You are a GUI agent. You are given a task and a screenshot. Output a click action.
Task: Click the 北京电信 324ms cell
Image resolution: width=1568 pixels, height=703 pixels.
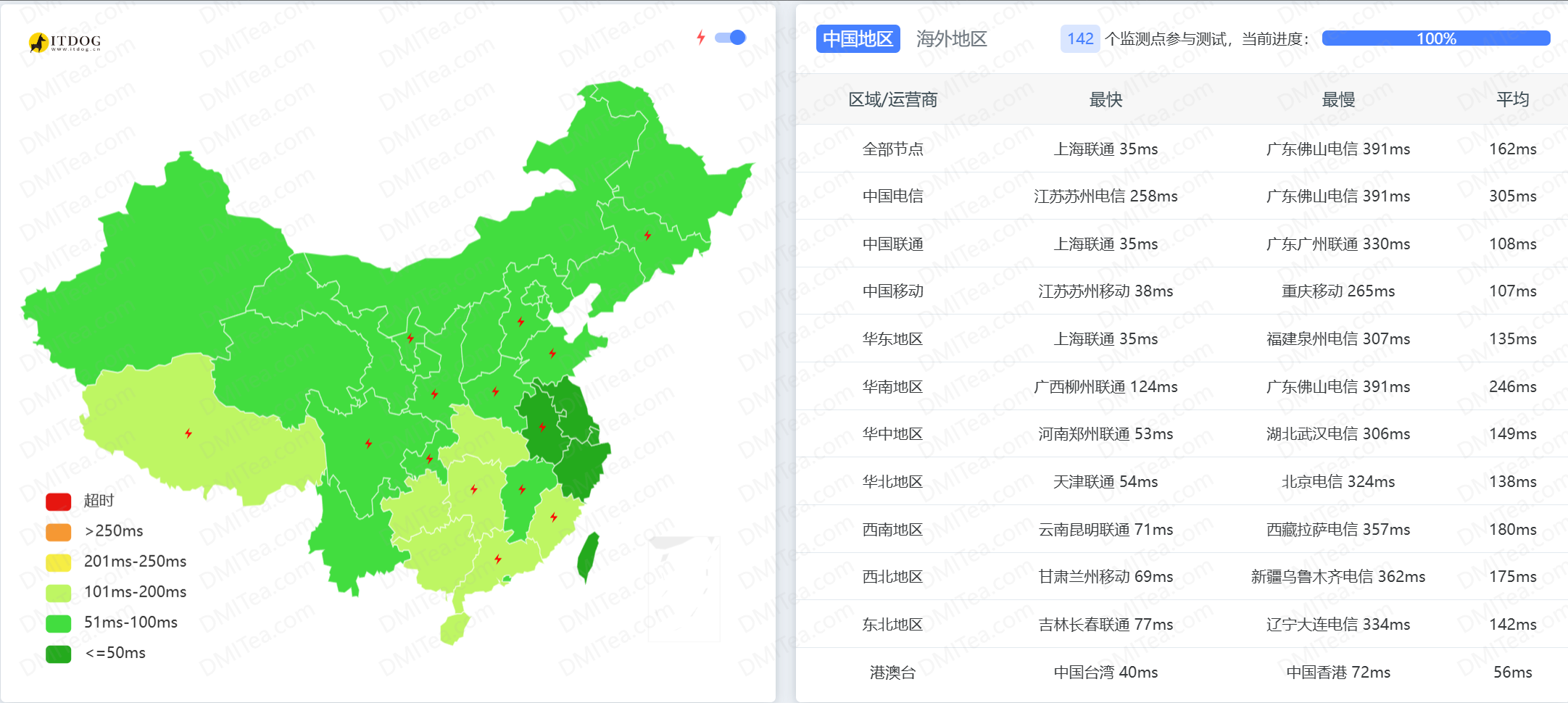(x=1338, y=482)
